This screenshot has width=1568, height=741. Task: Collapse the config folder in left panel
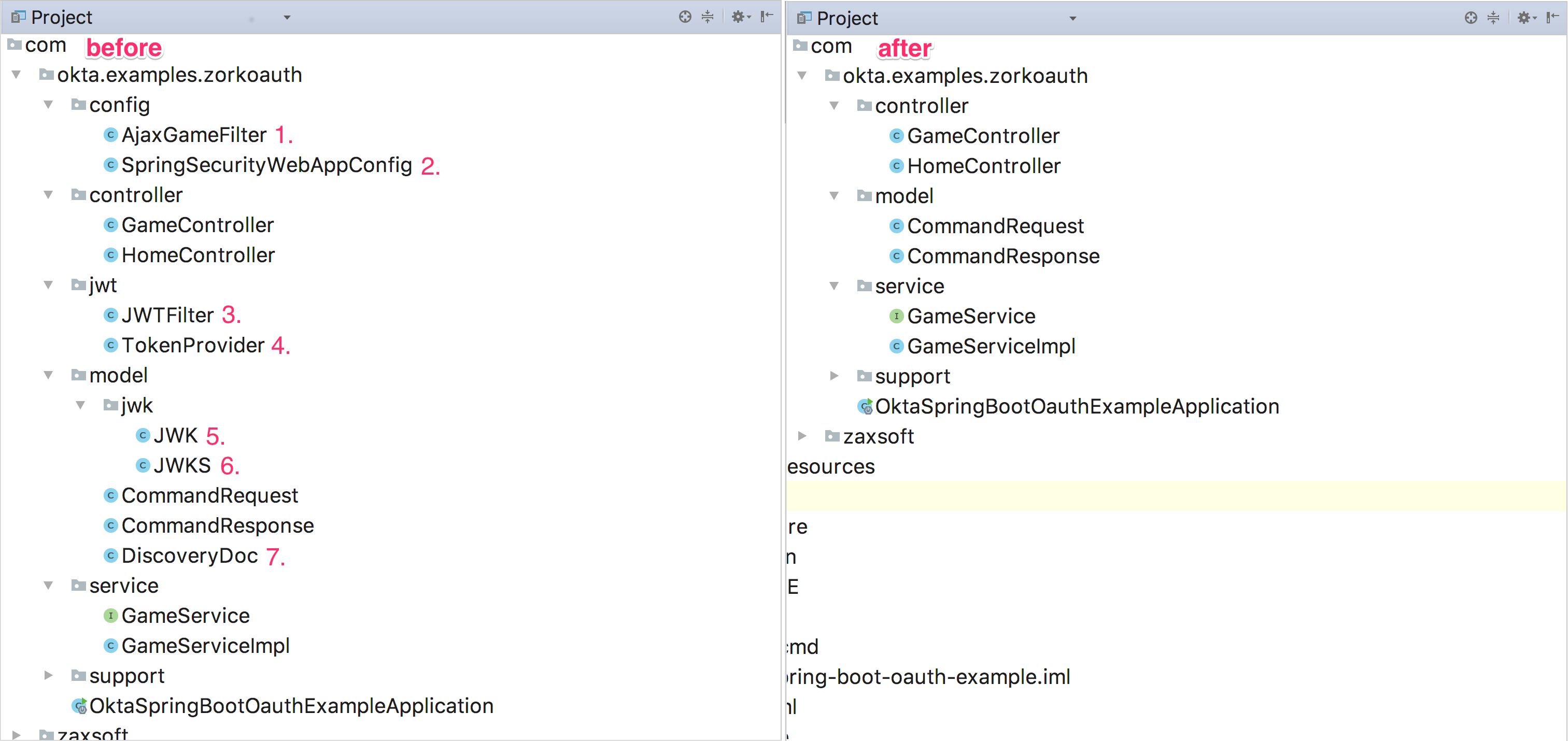click(48, 105)
